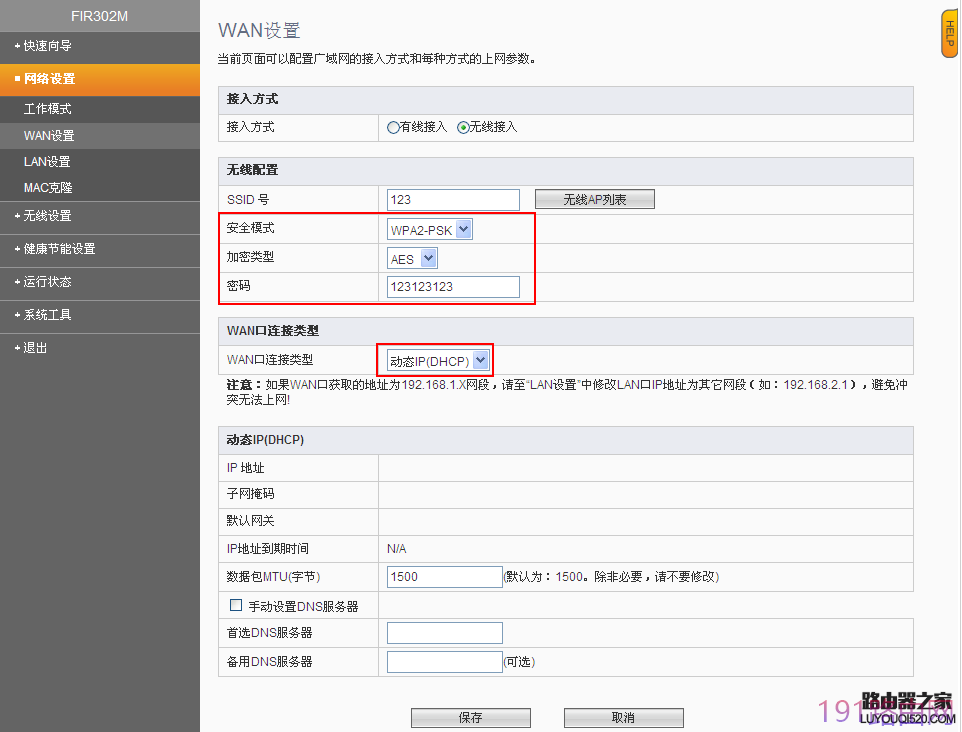Select the 有线接入 radio button
This screenshot has height=732, width=962.
(x=393, y=128)
